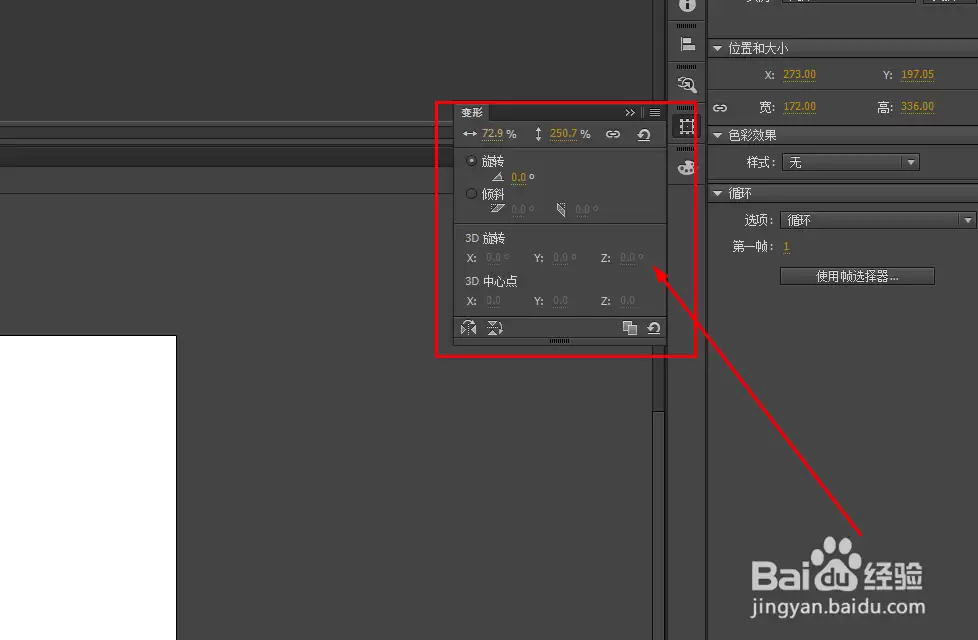The height and width of the screenshot is (640, 978).
Task: Open the 样式 dropdown showing 无
Action: pyautogui.click(x=851, y=163)
